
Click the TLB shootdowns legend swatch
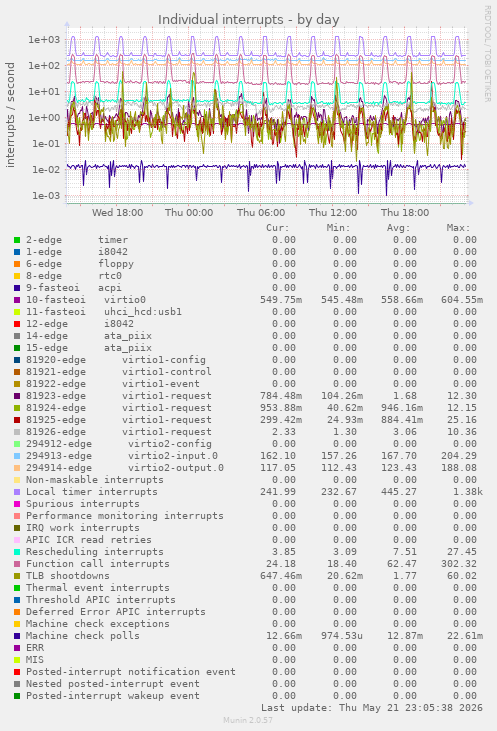[x=17, y=576]
